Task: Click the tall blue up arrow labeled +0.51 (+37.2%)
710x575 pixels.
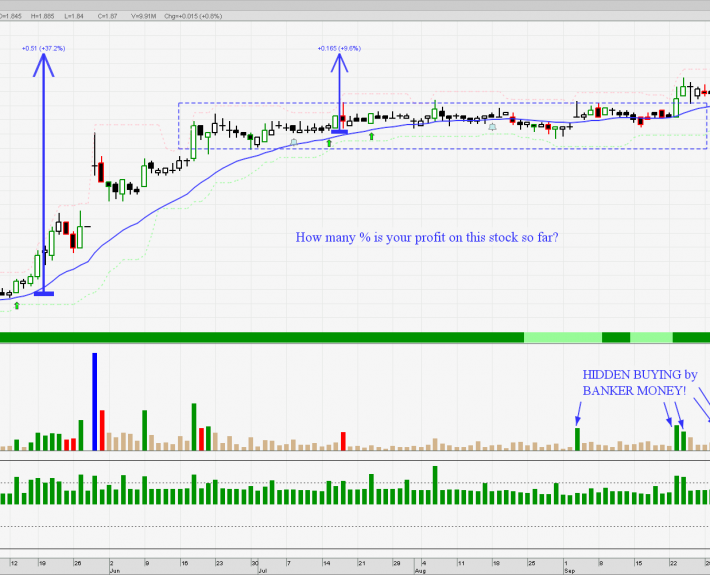Action: [x=43, y=170]
